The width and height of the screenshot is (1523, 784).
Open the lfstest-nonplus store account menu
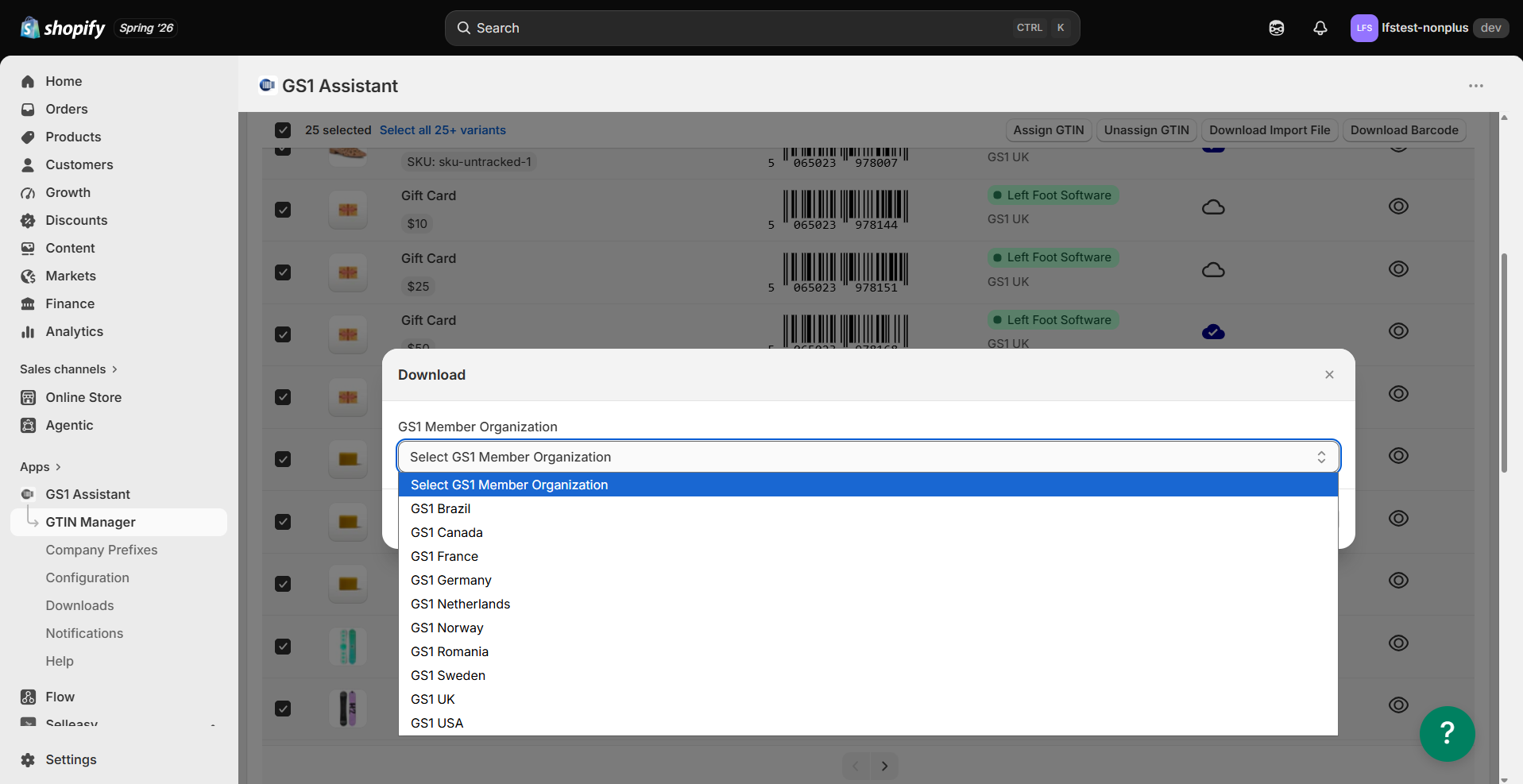click(x=1428, y=28)
